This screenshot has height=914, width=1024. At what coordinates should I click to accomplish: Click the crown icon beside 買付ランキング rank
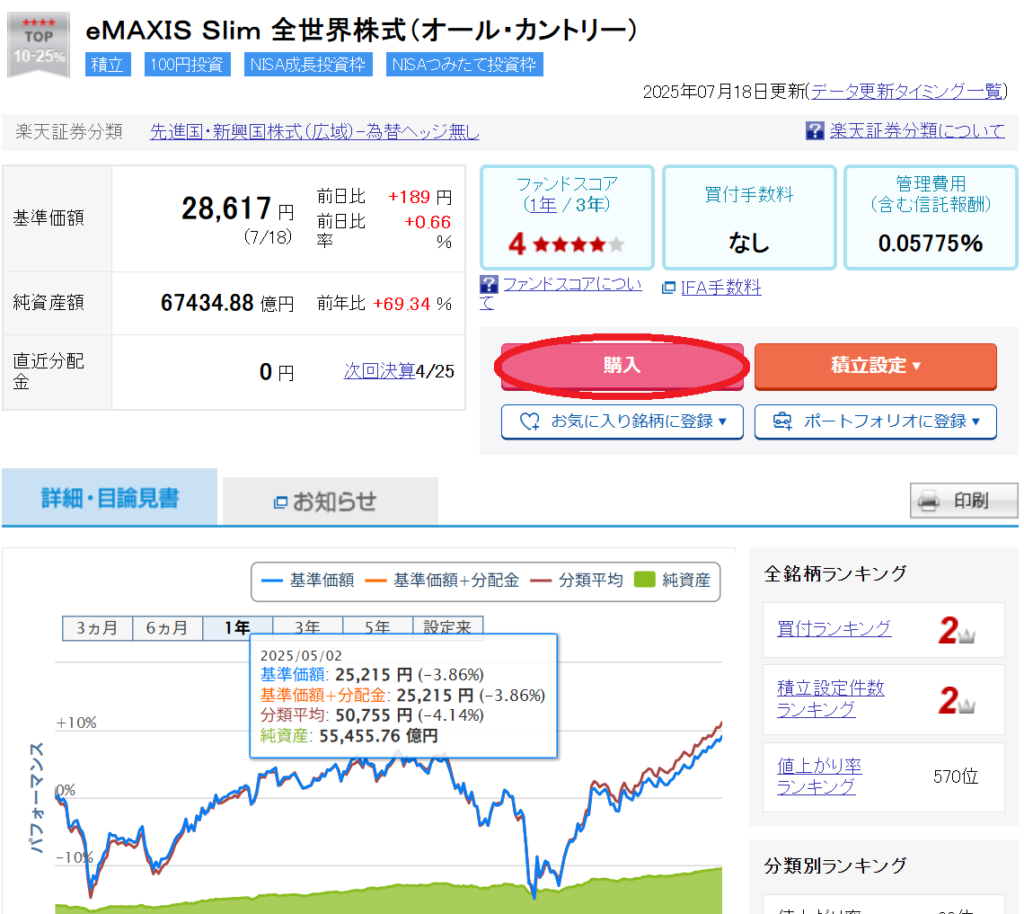click(x=967, y=635)
